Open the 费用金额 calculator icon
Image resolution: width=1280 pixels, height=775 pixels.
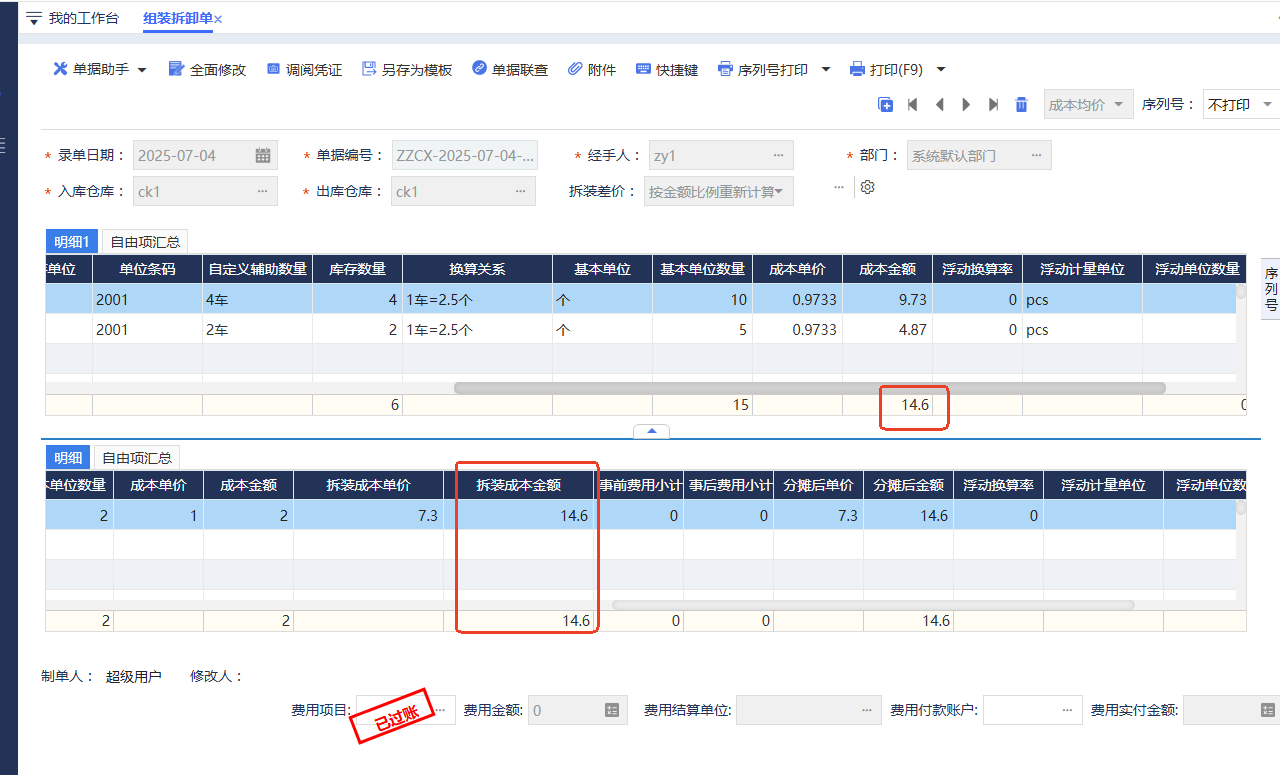pyautogui.click(x=612, y=710)
